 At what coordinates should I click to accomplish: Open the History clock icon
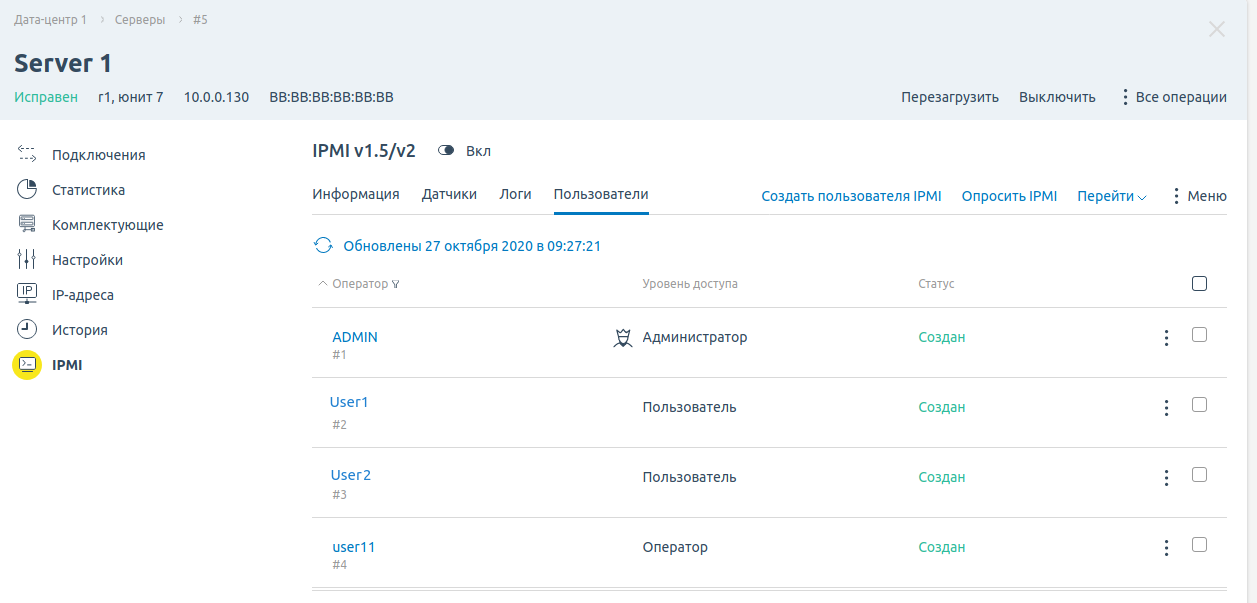click(x=27, y=329)
